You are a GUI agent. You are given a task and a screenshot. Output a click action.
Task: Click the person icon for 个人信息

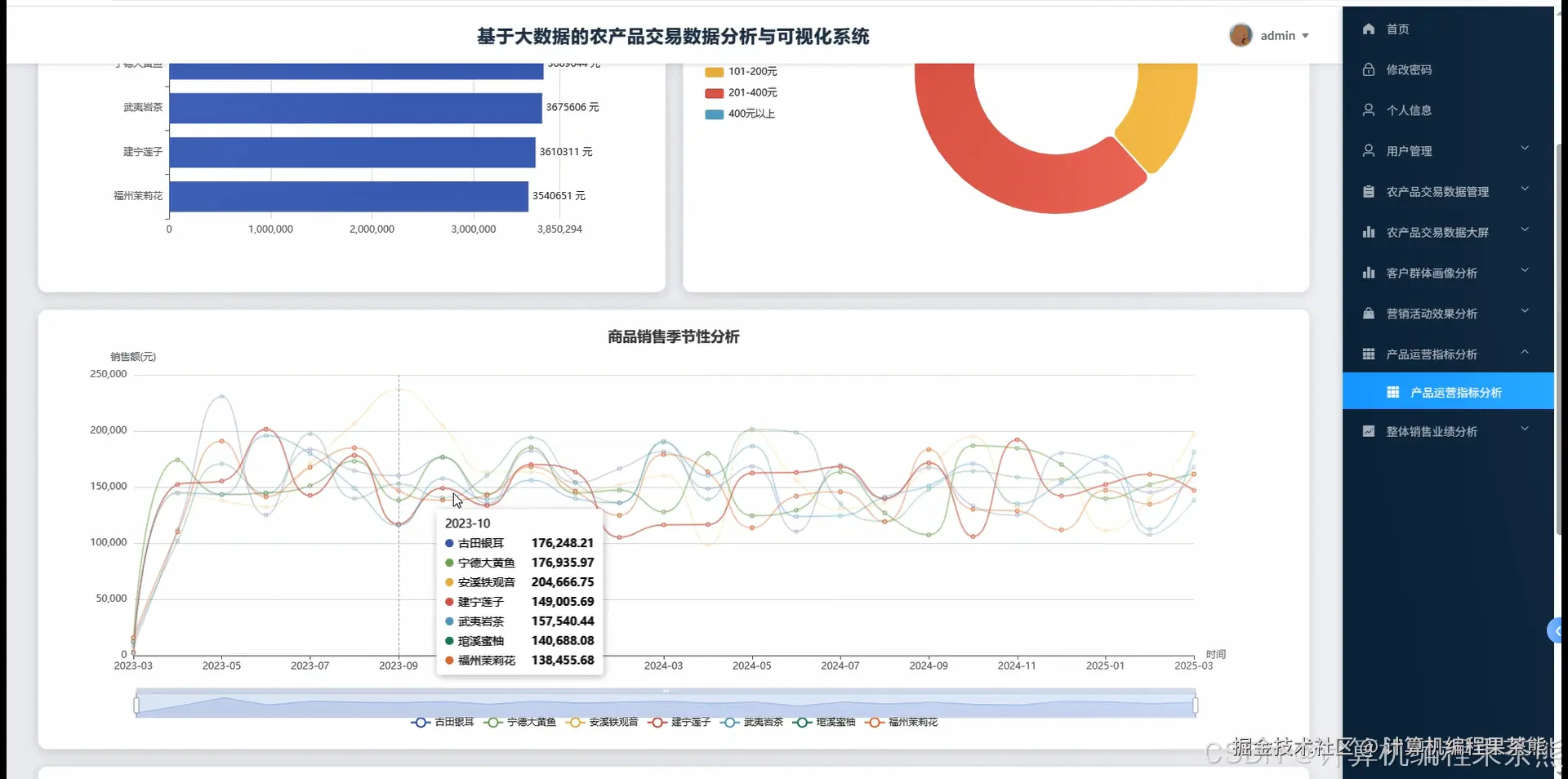[x=1369, y=110]
